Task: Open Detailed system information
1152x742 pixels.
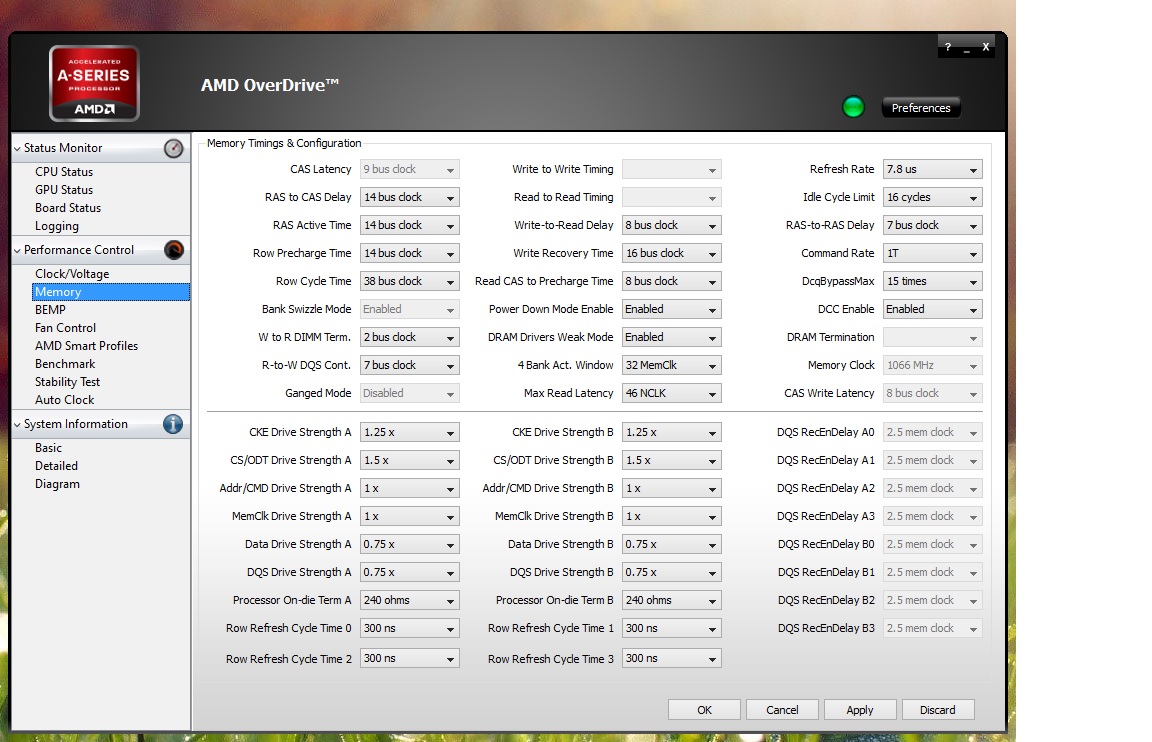Action: [x=56, y=466]
